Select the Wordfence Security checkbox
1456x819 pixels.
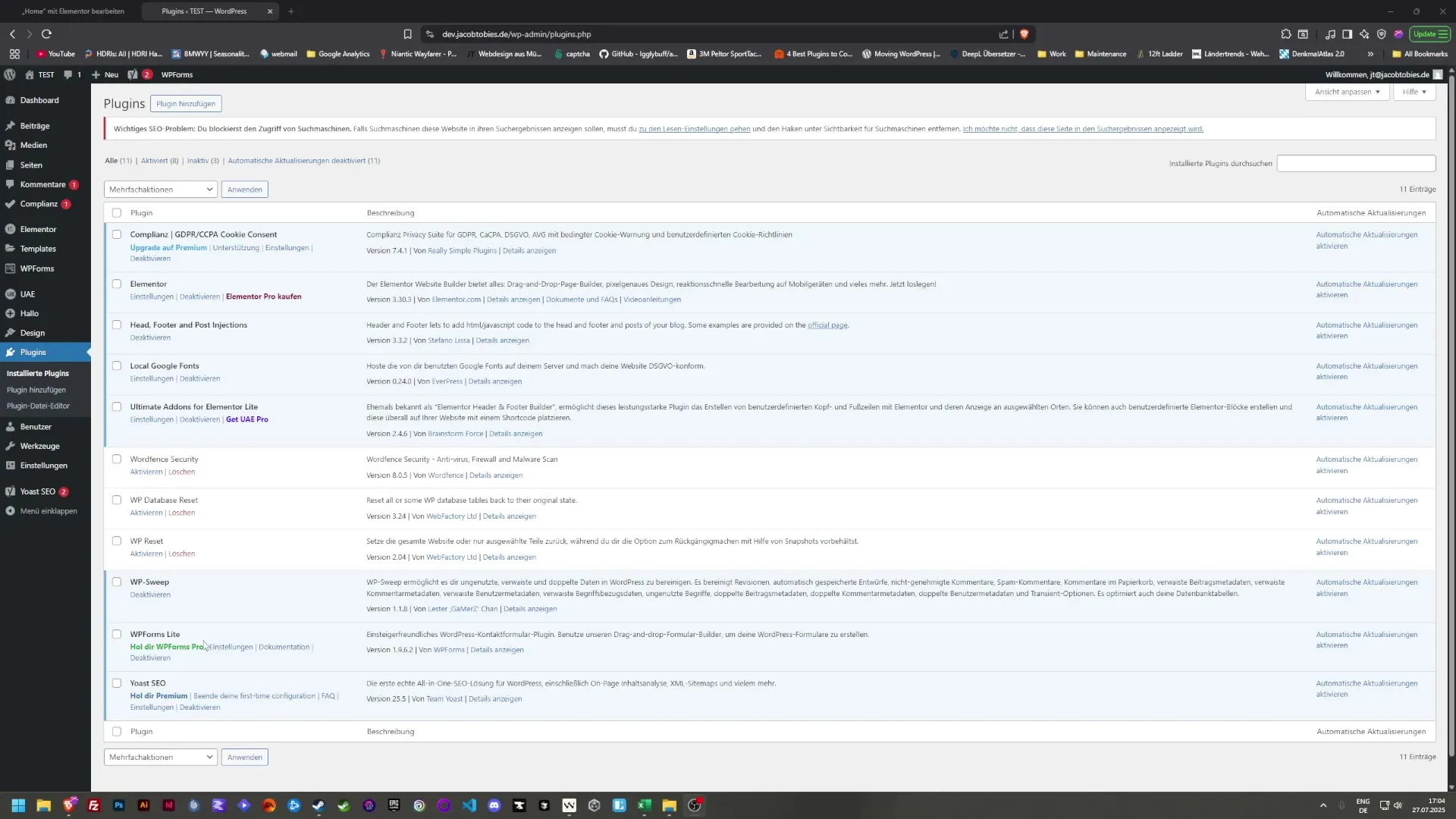coord(117,459)
